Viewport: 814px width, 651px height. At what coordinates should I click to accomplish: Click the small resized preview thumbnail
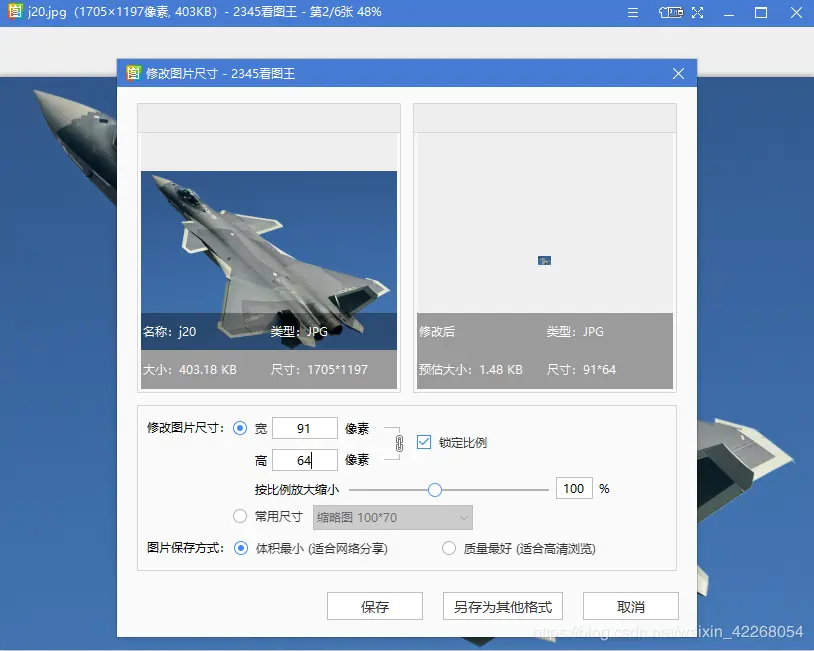[545, 261]
